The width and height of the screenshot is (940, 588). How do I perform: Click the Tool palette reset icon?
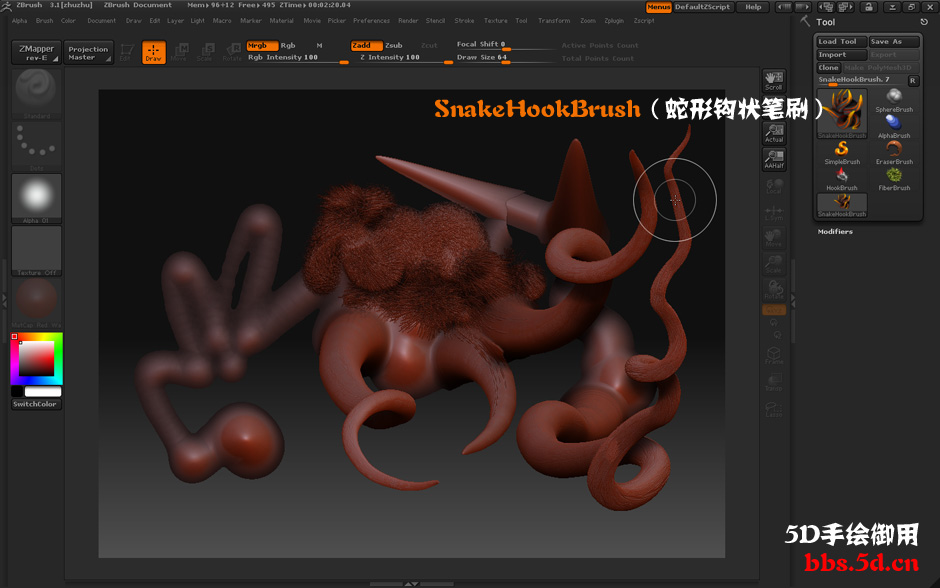(924, 22)
